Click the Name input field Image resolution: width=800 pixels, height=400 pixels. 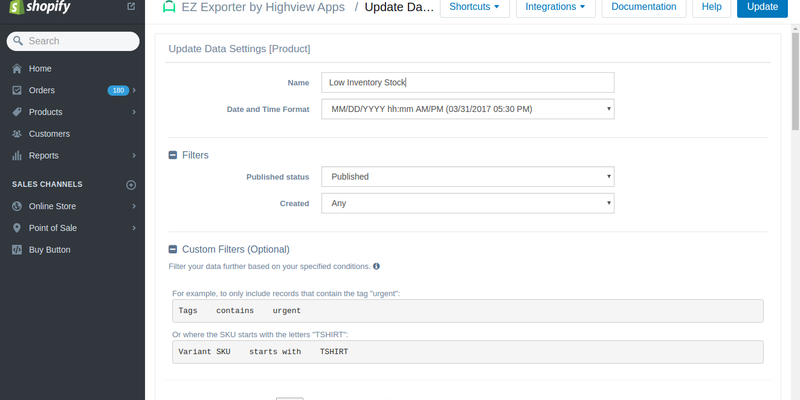point(468,82)
